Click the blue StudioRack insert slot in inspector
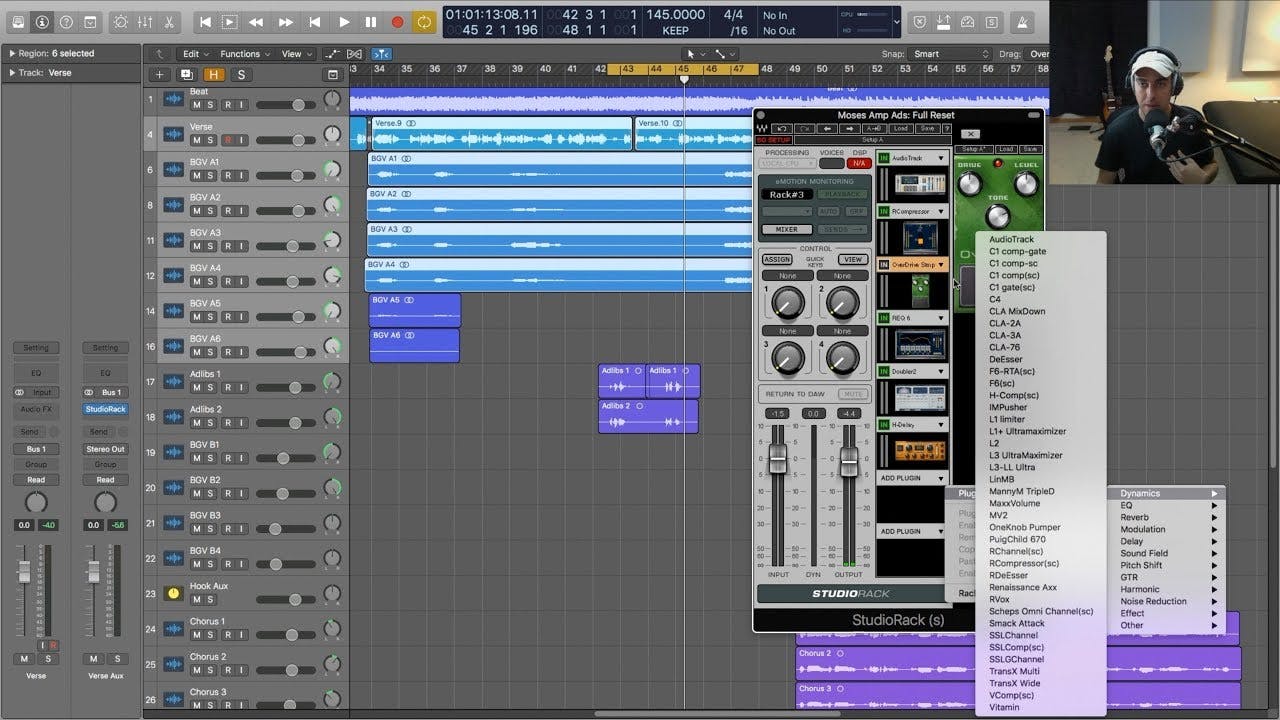The width and height of the screenshot is (1280, 720). pyautogui.click(x=105, y=409)
